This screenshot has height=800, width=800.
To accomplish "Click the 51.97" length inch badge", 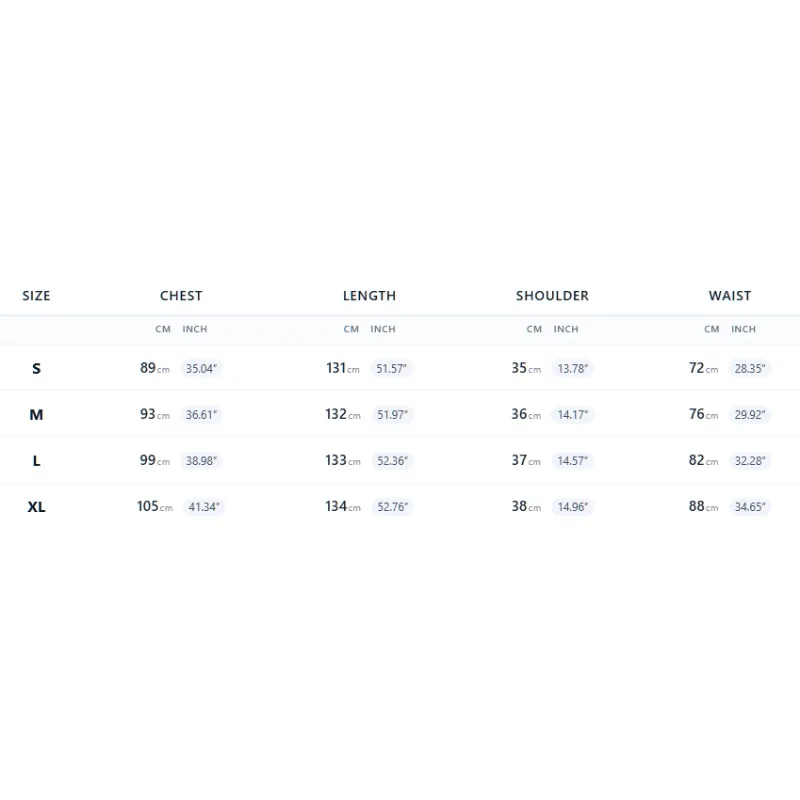I will click(392, 415).
